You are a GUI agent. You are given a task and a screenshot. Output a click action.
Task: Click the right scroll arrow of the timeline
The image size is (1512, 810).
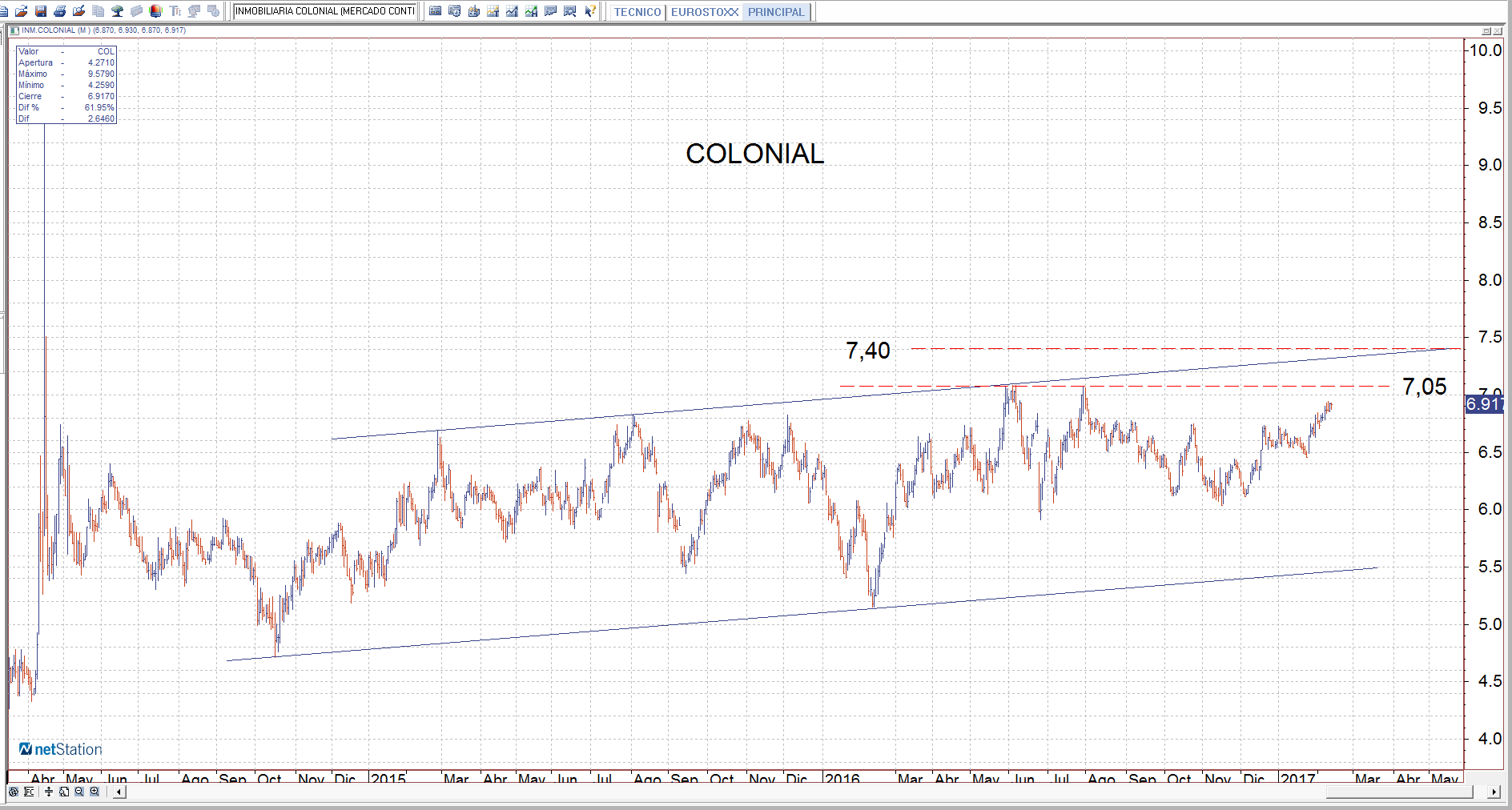coord(1494,792)
